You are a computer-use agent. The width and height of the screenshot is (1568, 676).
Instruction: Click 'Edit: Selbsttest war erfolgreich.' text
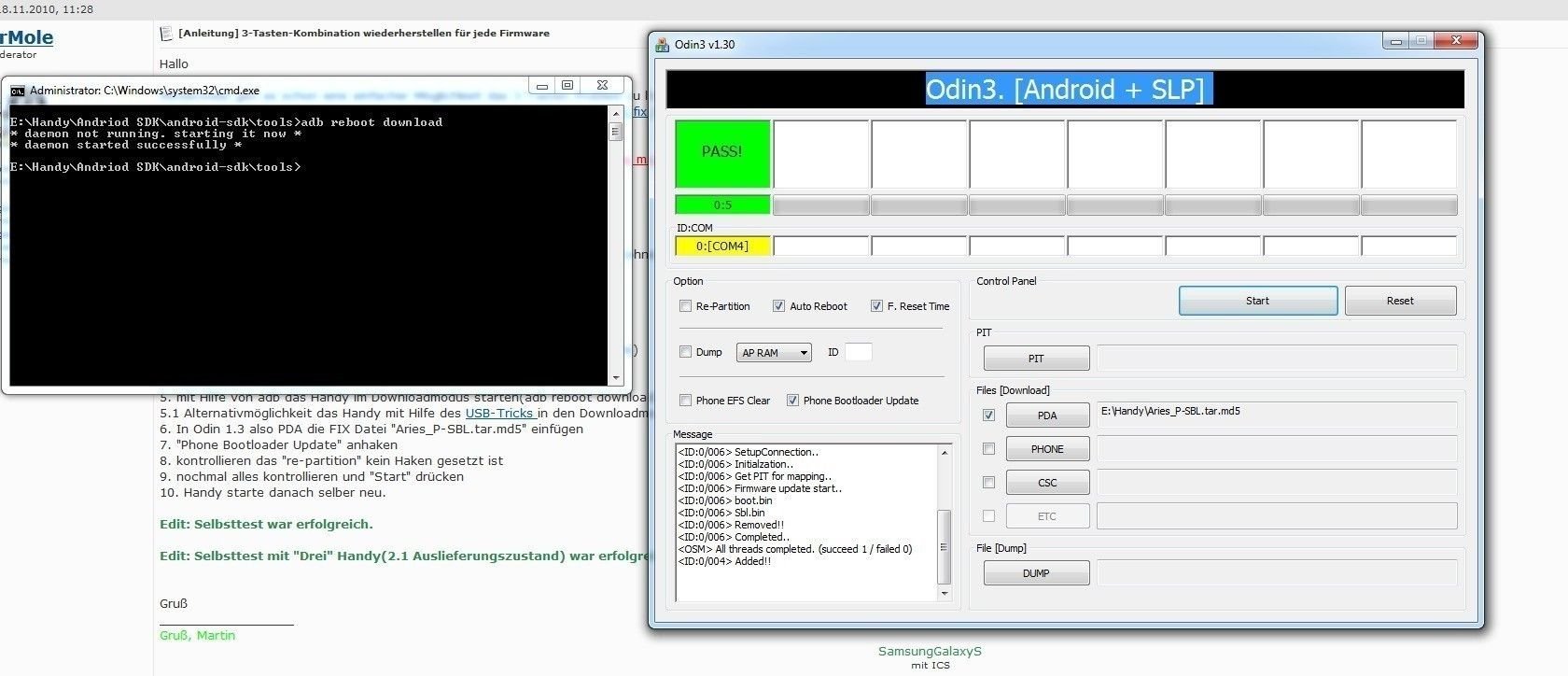tap(266, 524)
